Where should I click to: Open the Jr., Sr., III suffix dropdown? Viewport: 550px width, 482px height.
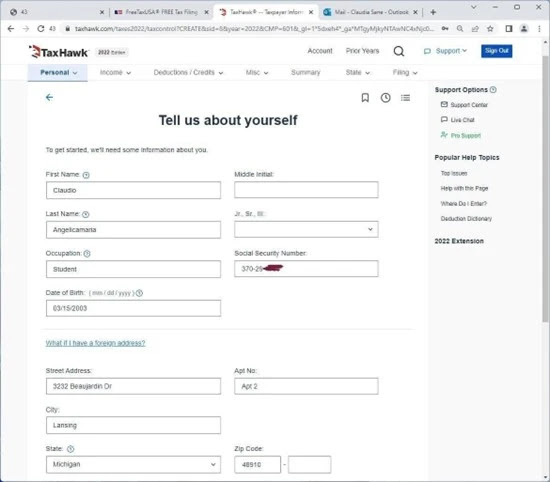pyautogui.click(x=306, y=229)
